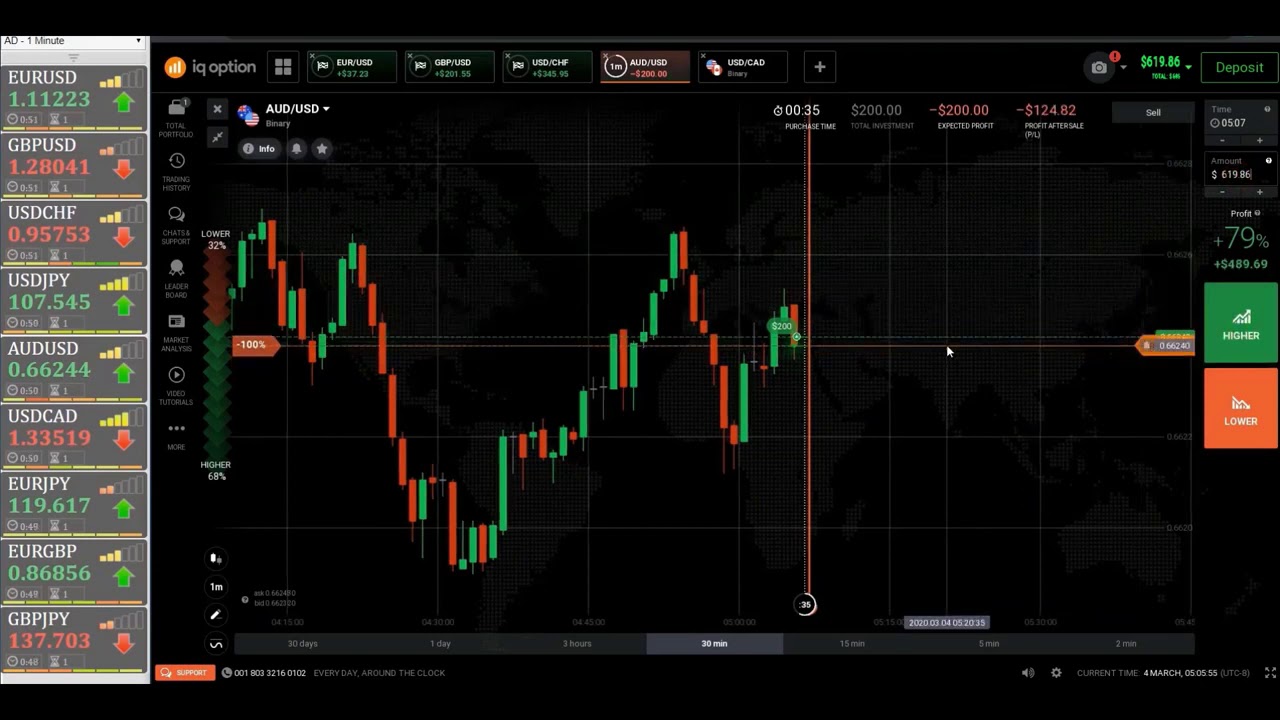
Task: Click the iq option logo
Action: 211,67
